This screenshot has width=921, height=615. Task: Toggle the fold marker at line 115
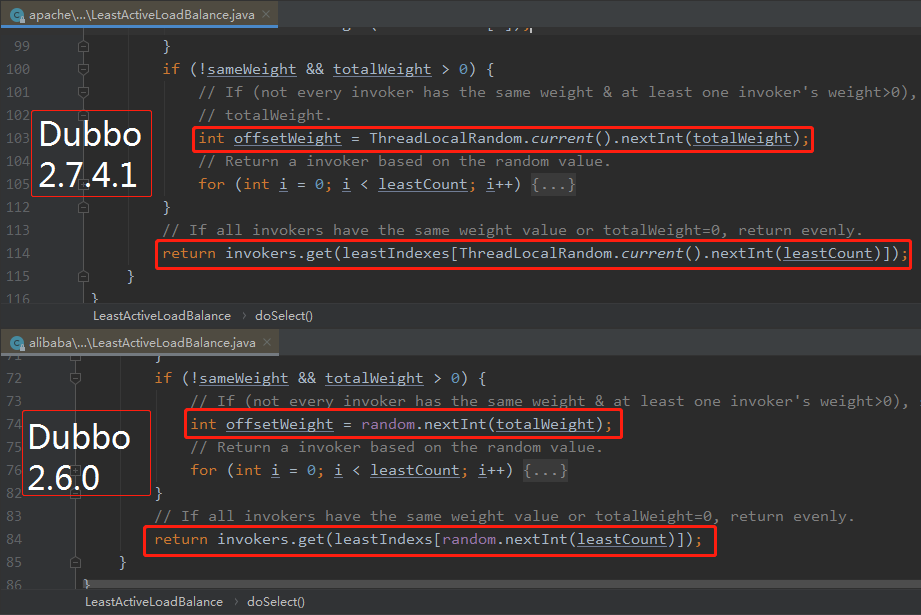[x=83, y=277]
